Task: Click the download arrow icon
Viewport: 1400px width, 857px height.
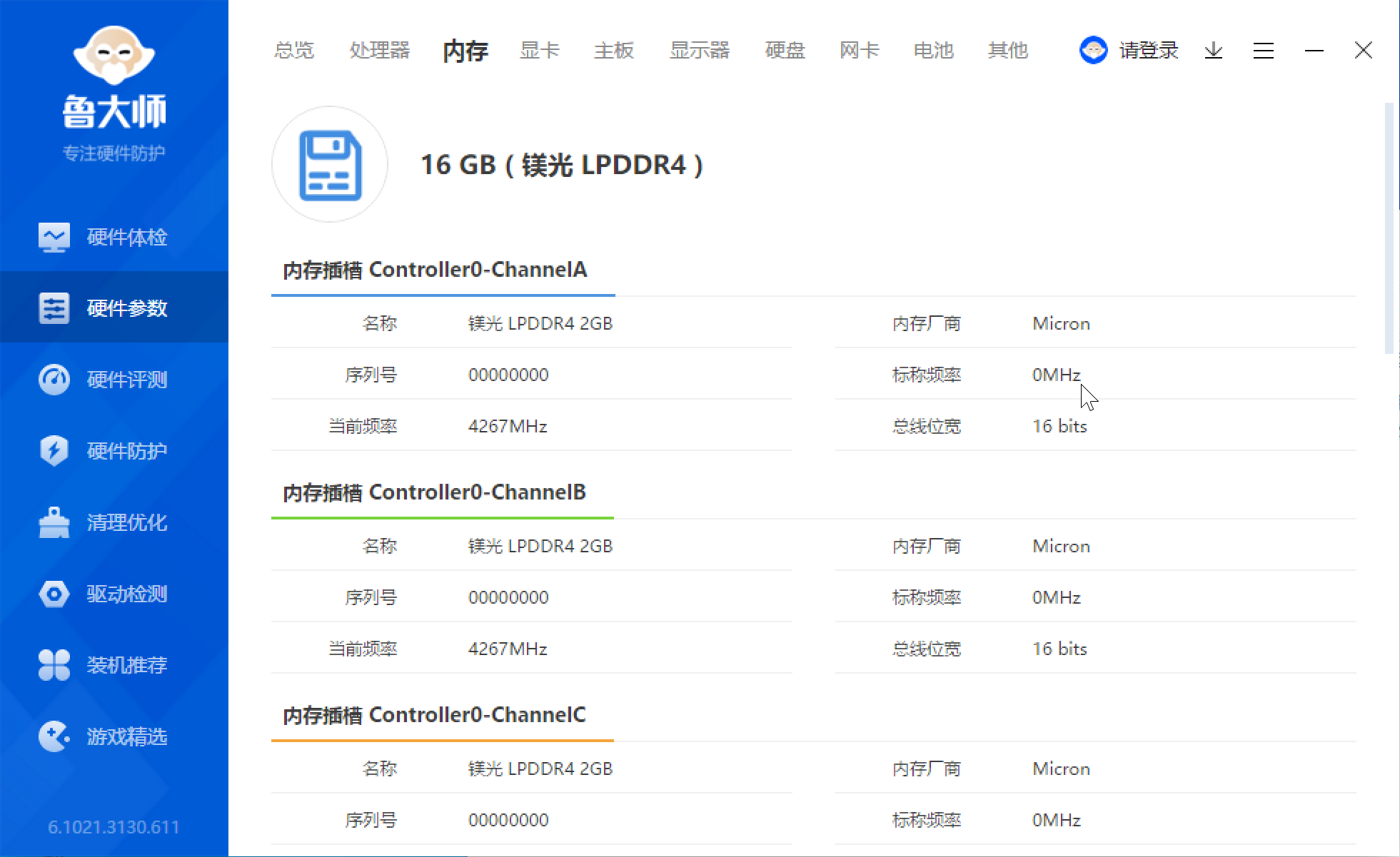Action: tap(1214, 50)
